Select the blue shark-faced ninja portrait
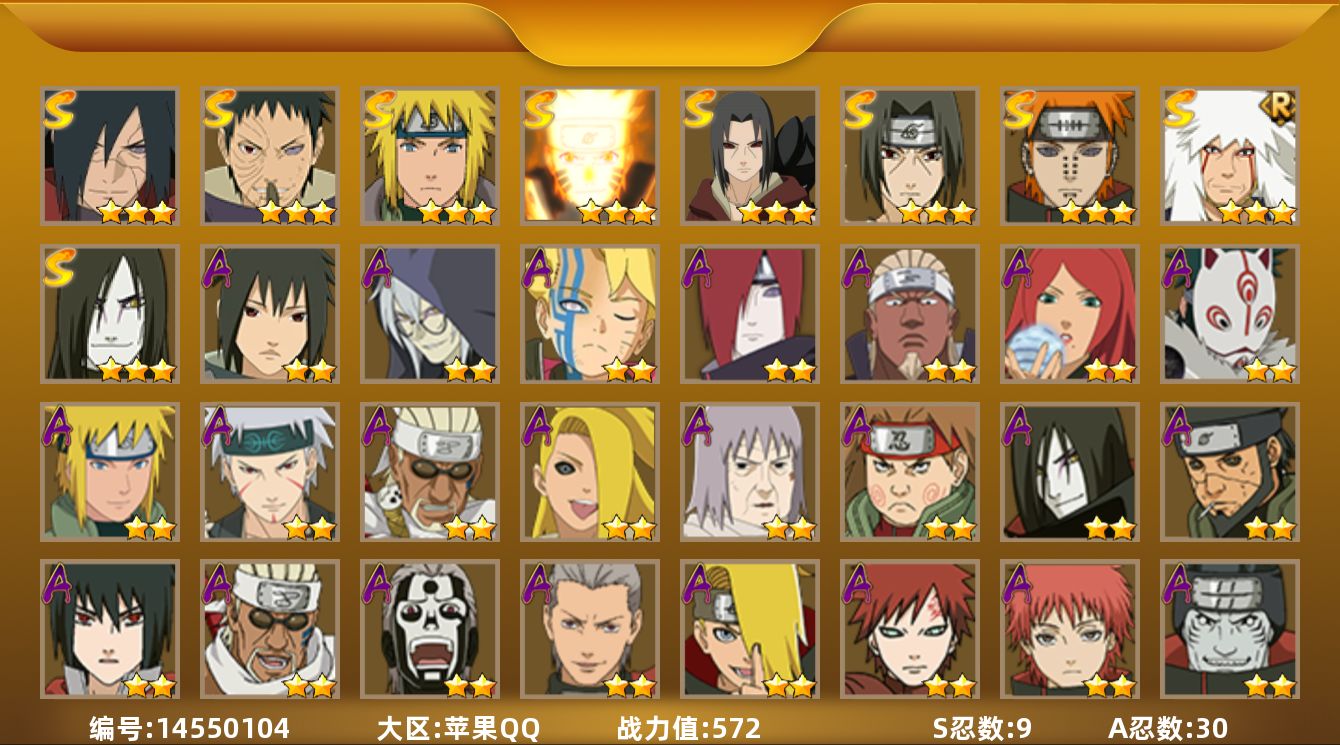 (1229, 629)
